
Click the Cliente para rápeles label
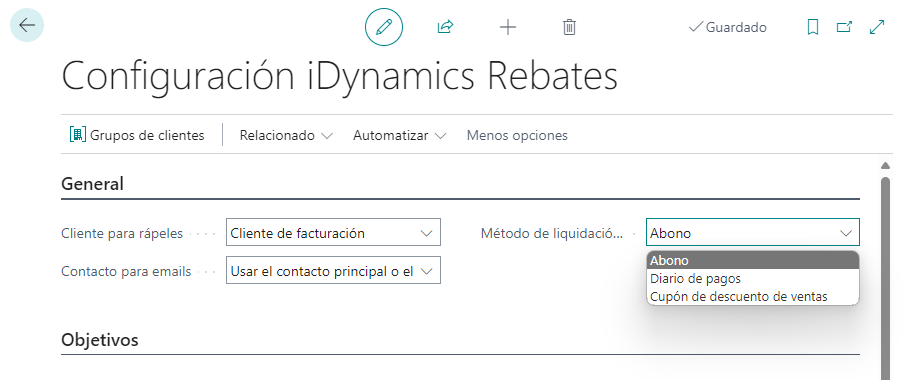[x=122, y=233]
